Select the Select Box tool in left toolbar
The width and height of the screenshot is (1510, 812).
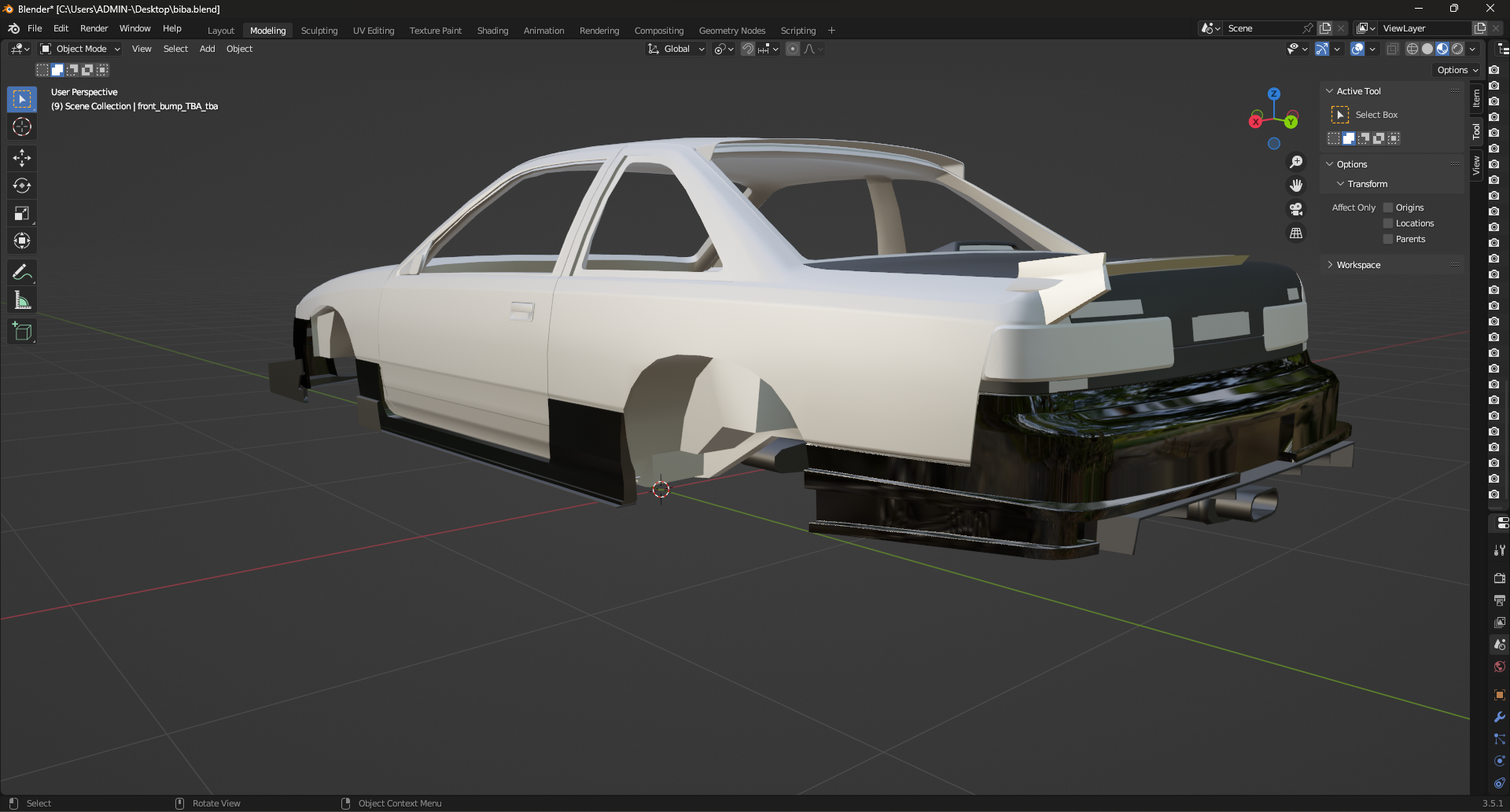tap(22, 99)
